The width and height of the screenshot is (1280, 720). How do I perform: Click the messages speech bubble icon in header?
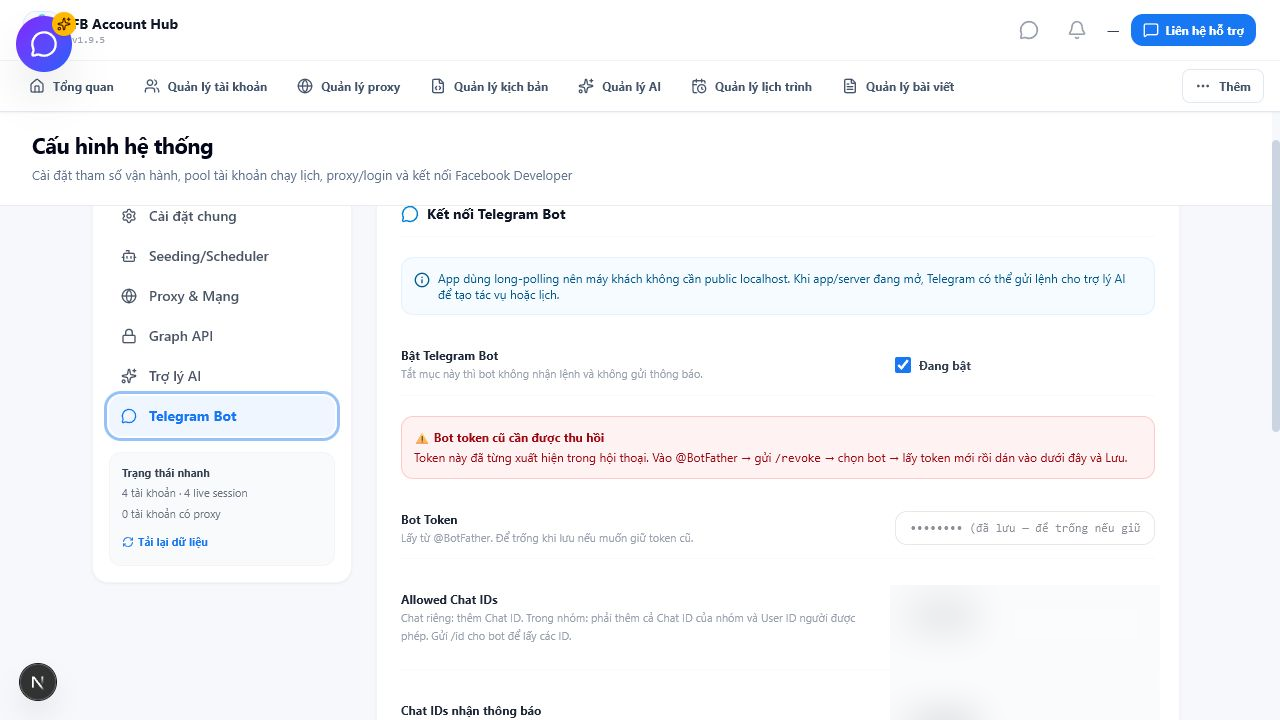pos(1029,30)
